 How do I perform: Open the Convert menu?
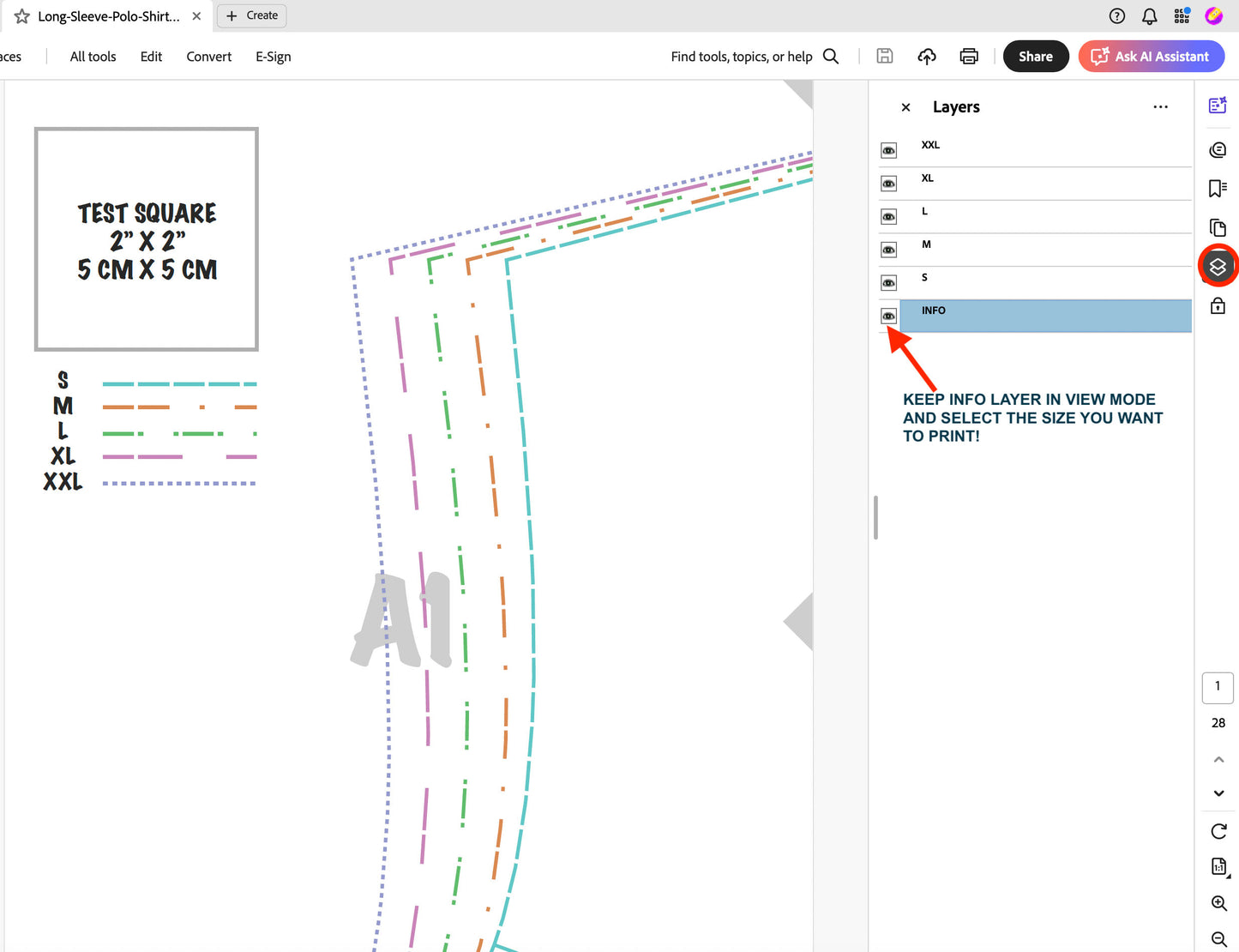(209, 57)
